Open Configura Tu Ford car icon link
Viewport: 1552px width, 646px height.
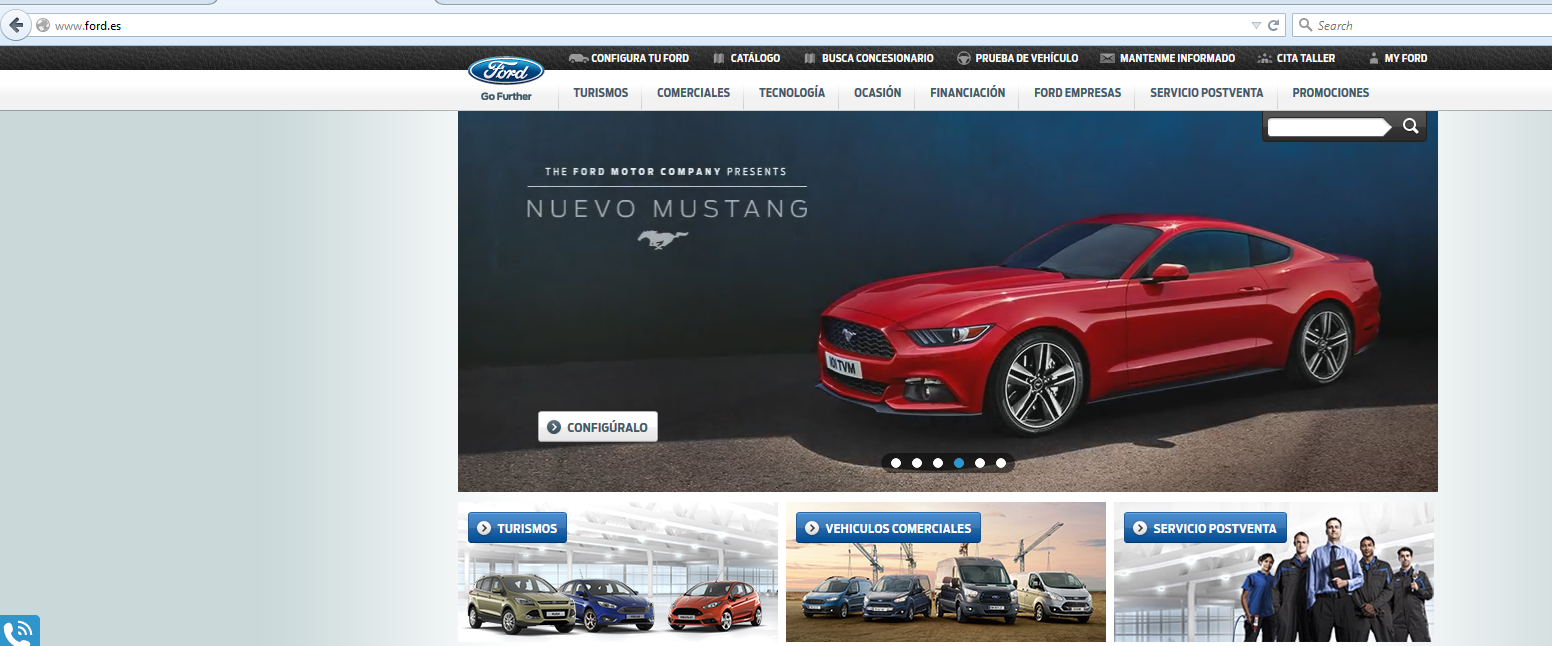click(x=578, y=58)
